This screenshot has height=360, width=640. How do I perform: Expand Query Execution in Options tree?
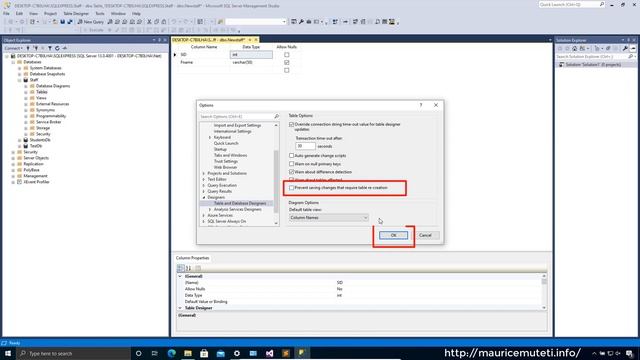[204, 185]
